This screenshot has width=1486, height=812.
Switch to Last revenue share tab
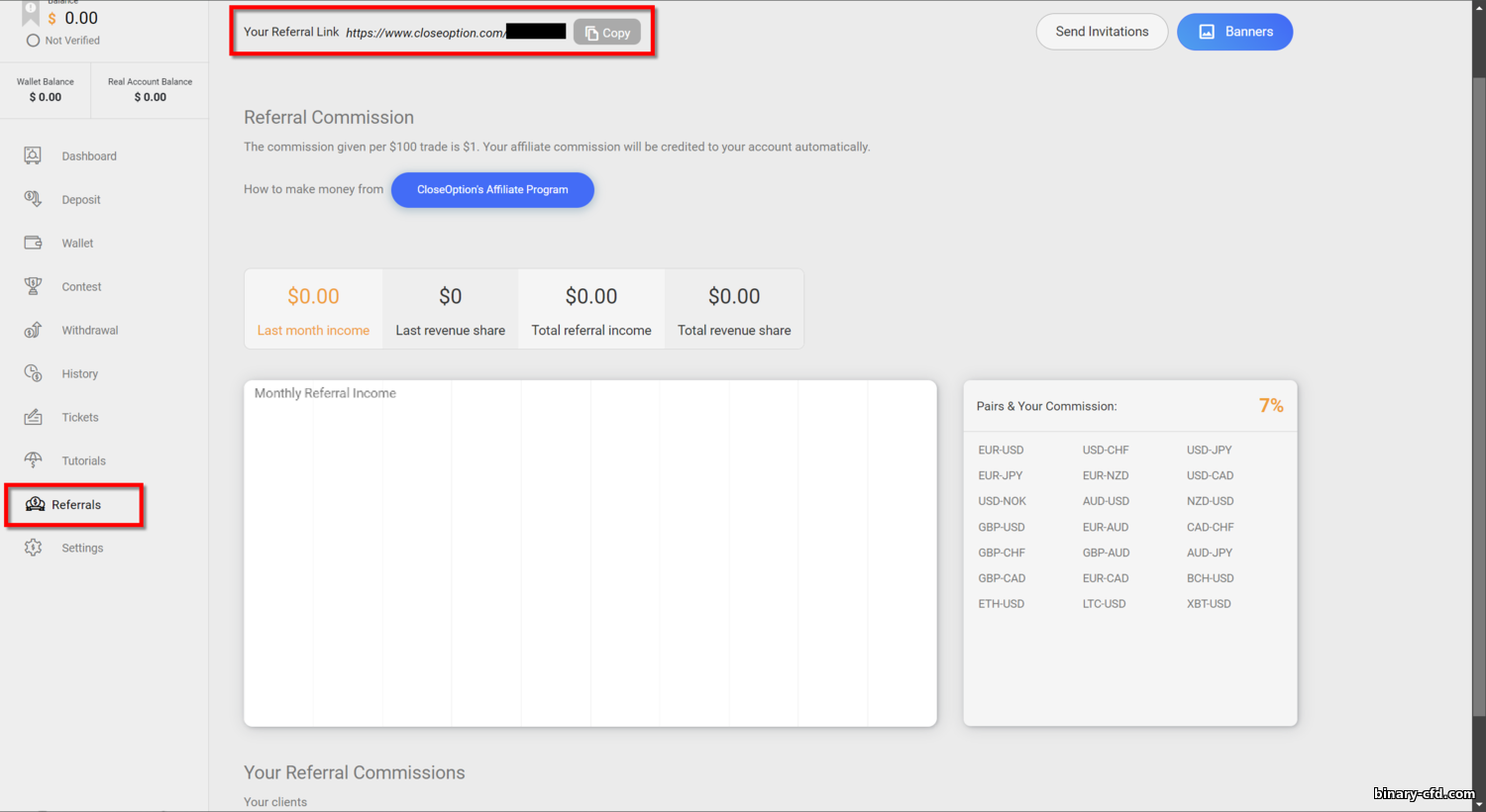pyautogui.click(x=450, y=309)
